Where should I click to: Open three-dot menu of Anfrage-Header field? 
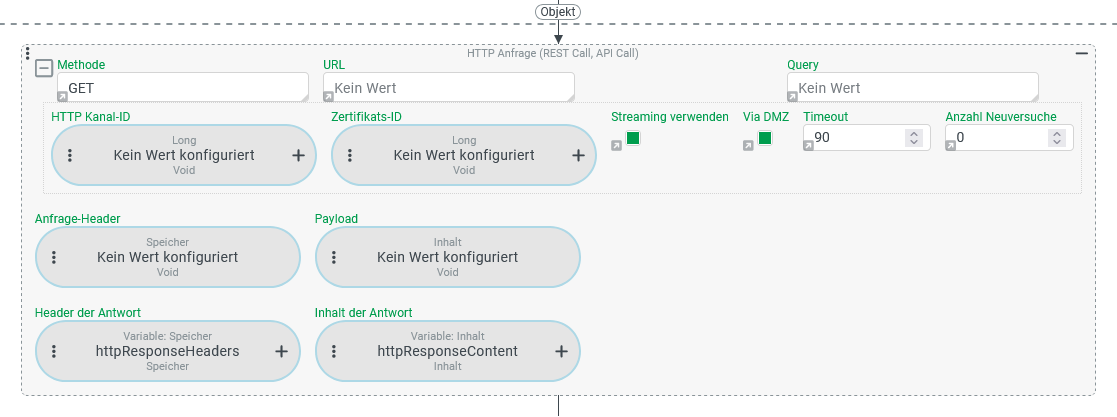[x=54, y=257]
